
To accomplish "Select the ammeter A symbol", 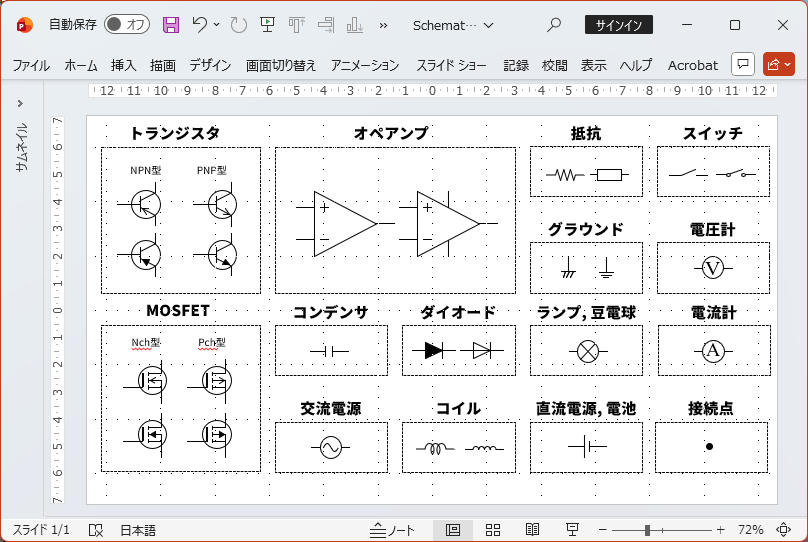I will (x=713, y=351).
